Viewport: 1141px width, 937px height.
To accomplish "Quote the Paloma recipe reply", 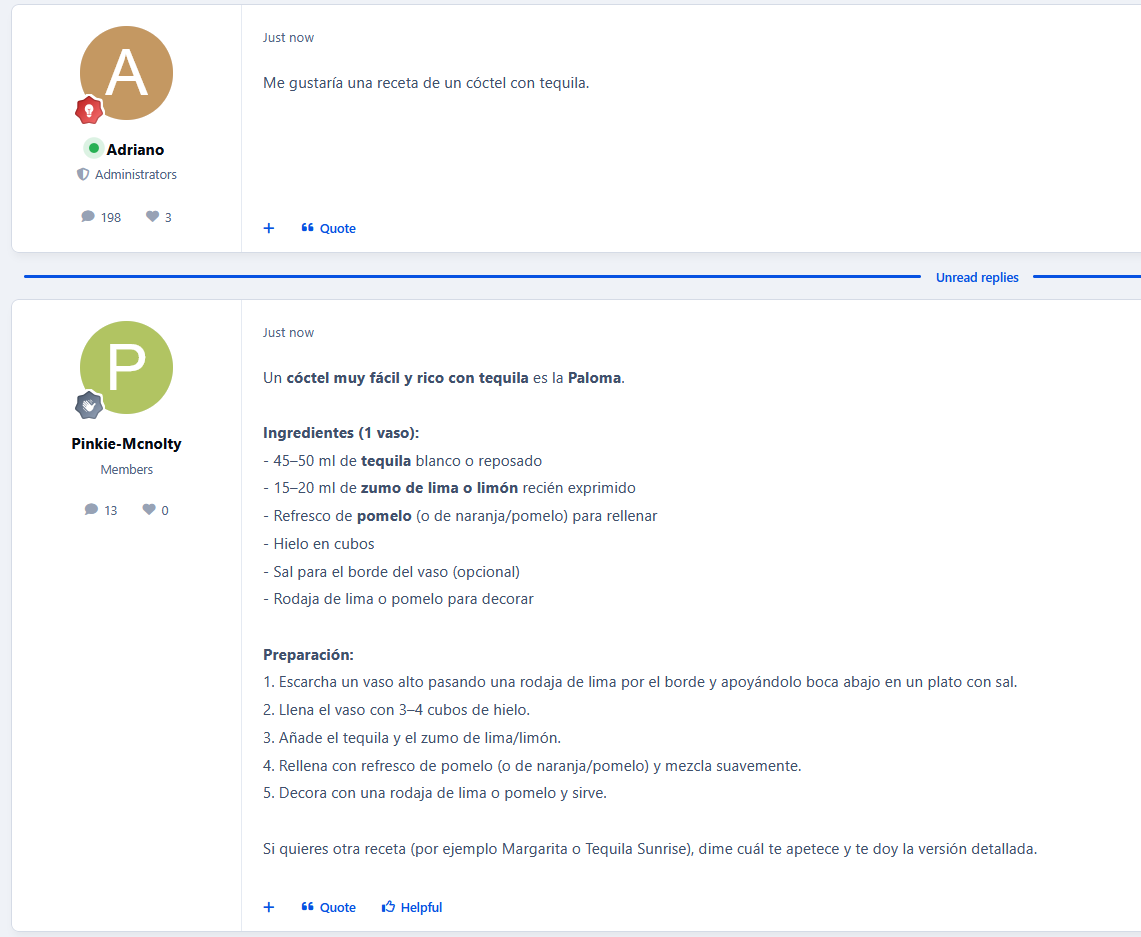I will click(329, 908).
